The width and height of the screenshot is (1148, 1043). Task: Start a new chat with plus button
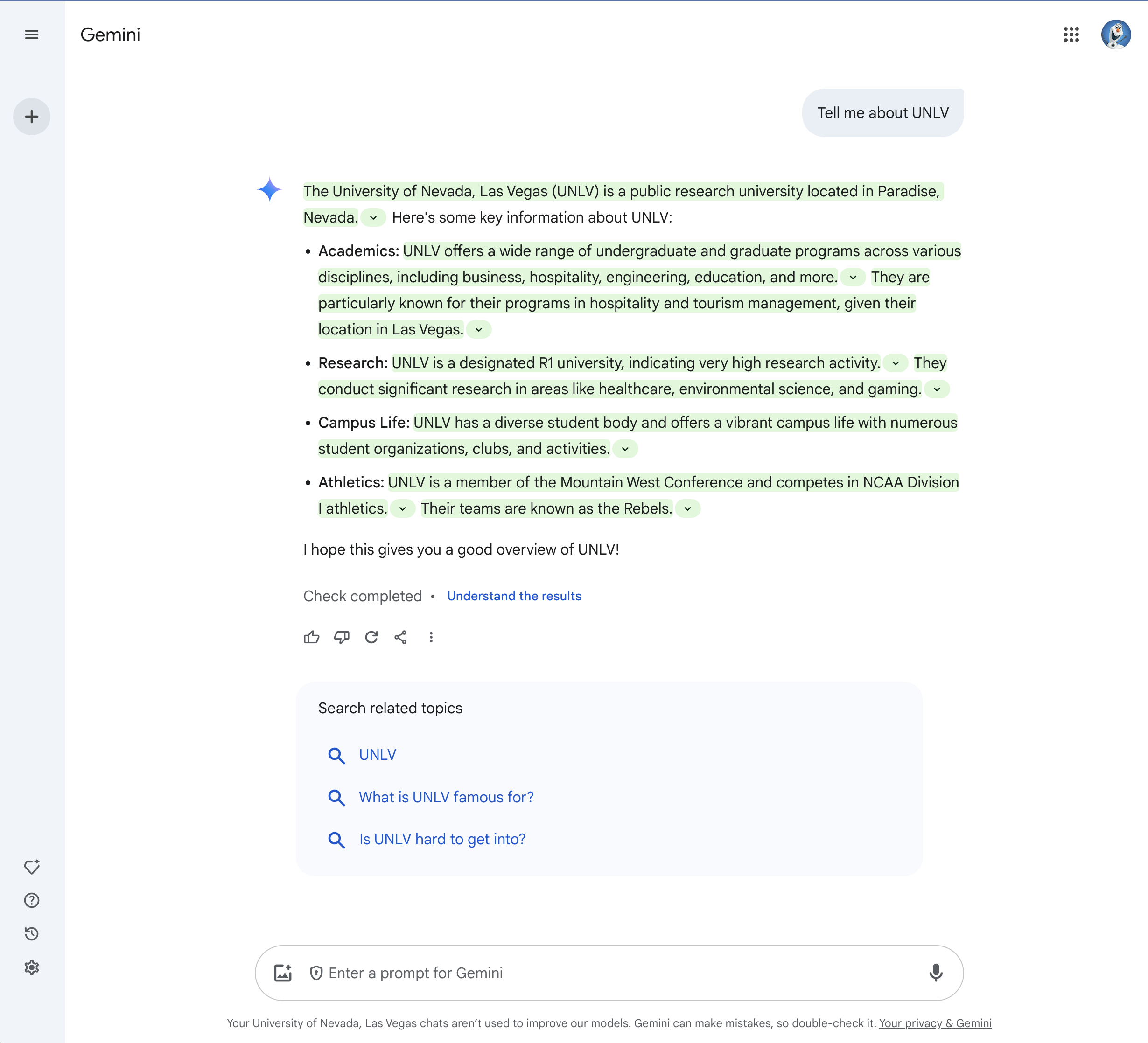32,117
